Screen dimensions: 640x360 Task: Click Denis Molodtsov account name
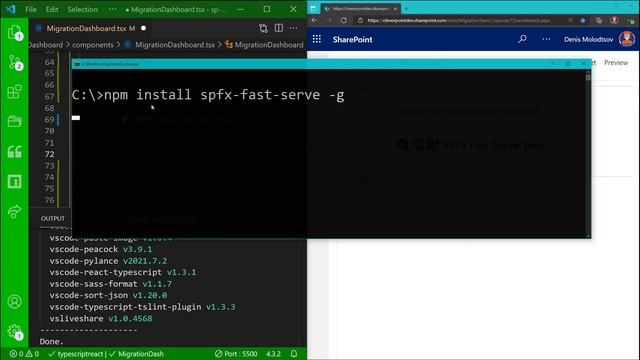(x=588, y=39)
